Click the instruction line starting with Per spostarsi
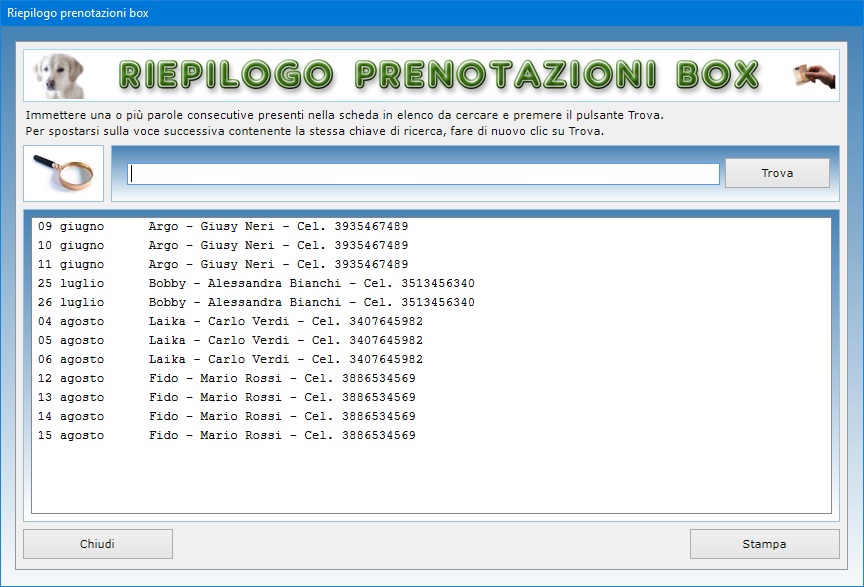 tap(315, 131)
